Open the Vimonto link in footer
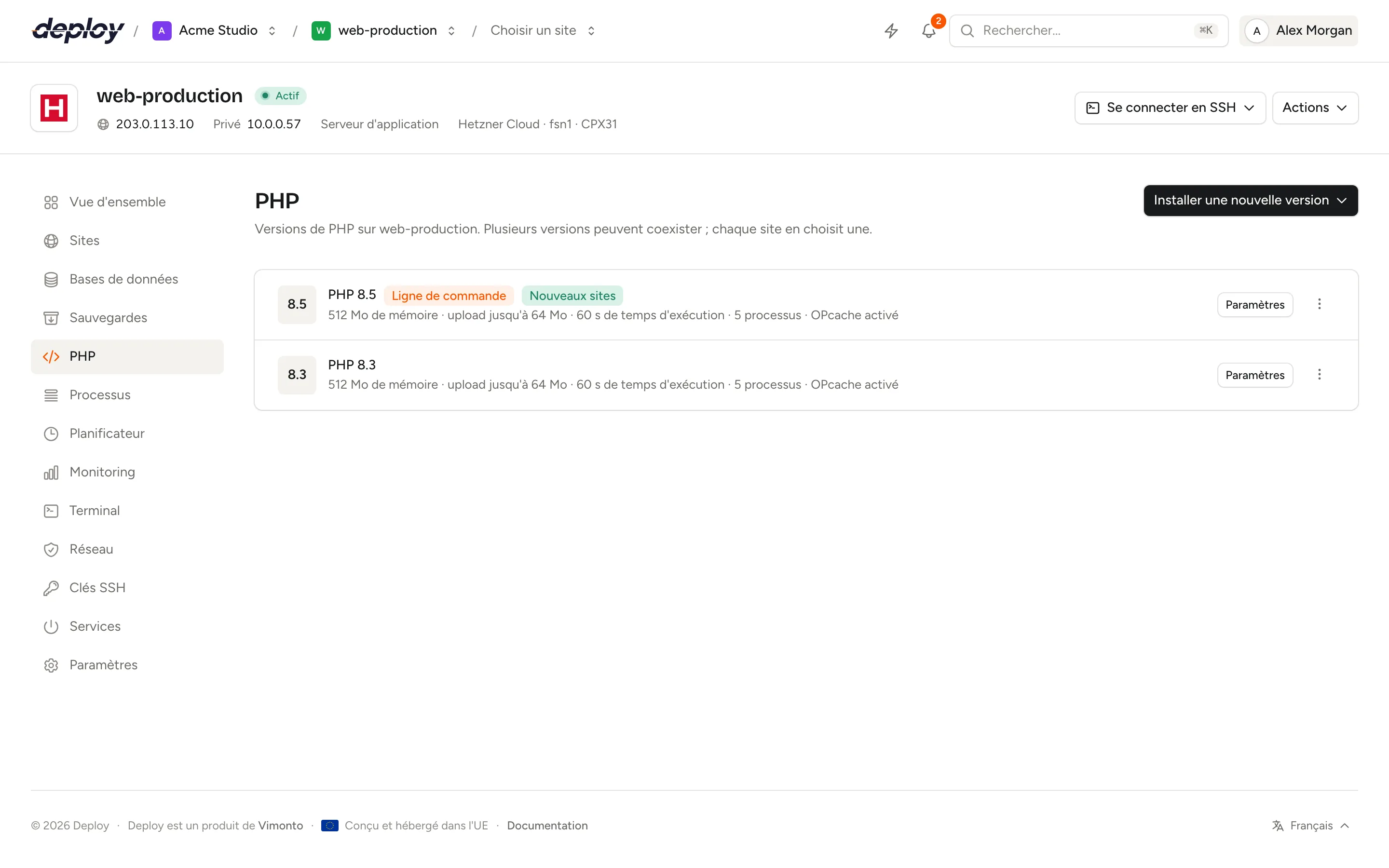Screen dimensions: 1389x868 point(280,826)
